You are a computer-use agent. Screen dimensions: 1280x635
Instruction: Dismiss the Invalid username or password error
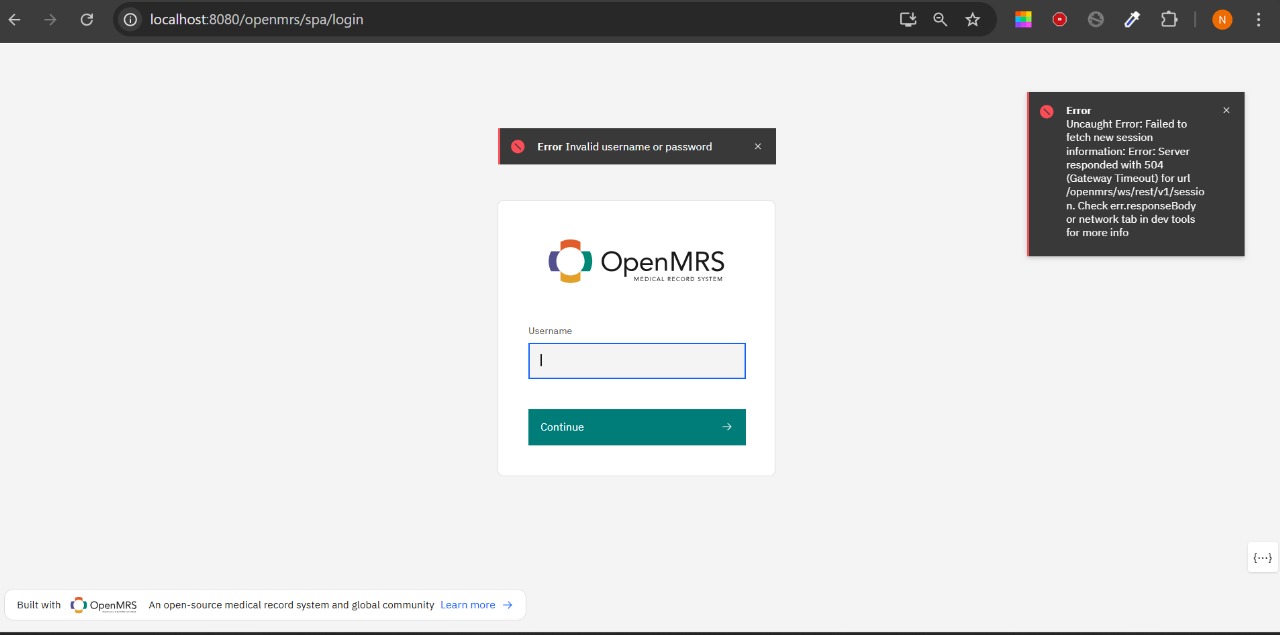click(x=758, y=146)
